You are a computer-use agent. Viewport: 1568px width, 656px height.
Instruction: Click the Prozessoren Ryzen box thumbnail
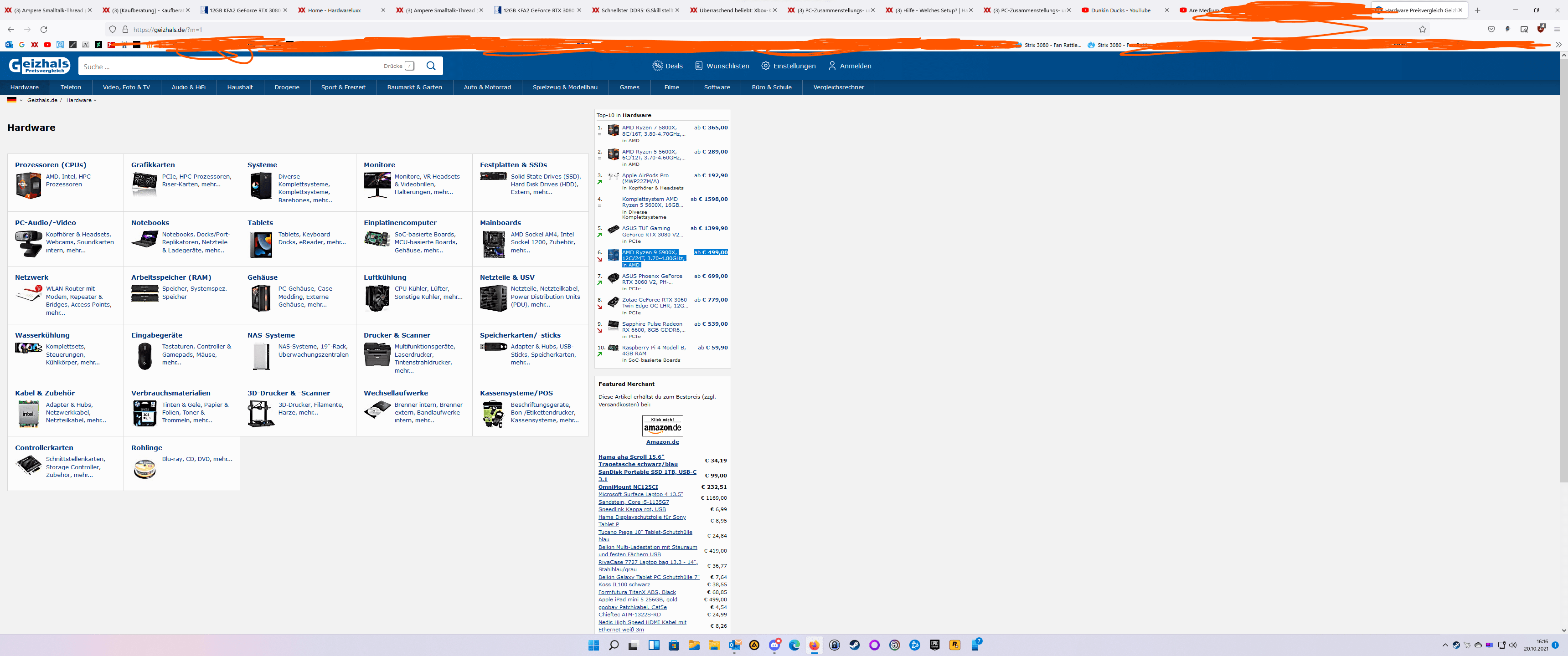[x=28, y=185]
